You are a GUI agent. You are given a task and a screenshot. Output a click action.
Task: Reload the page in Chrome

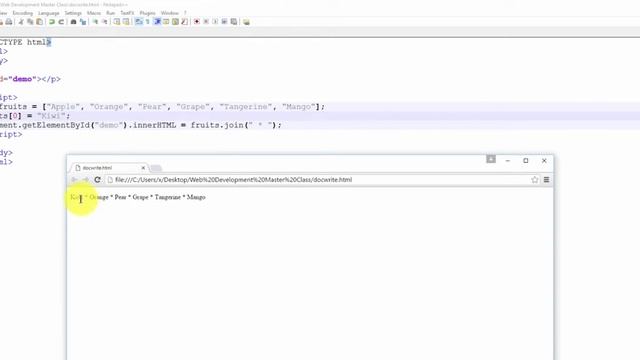tap(98, 180)
